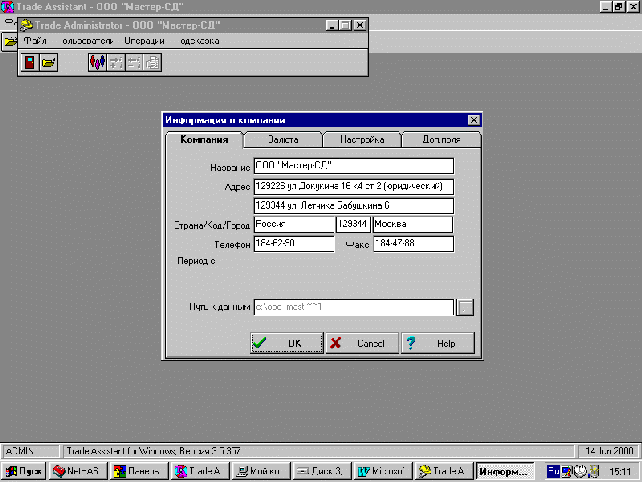Click the data path input field
643x483 pixels.
click(354, 307)
